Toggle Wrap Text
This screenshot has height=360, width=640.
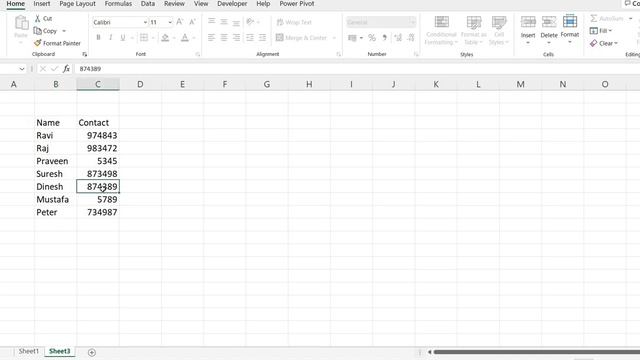pos(294,22)
